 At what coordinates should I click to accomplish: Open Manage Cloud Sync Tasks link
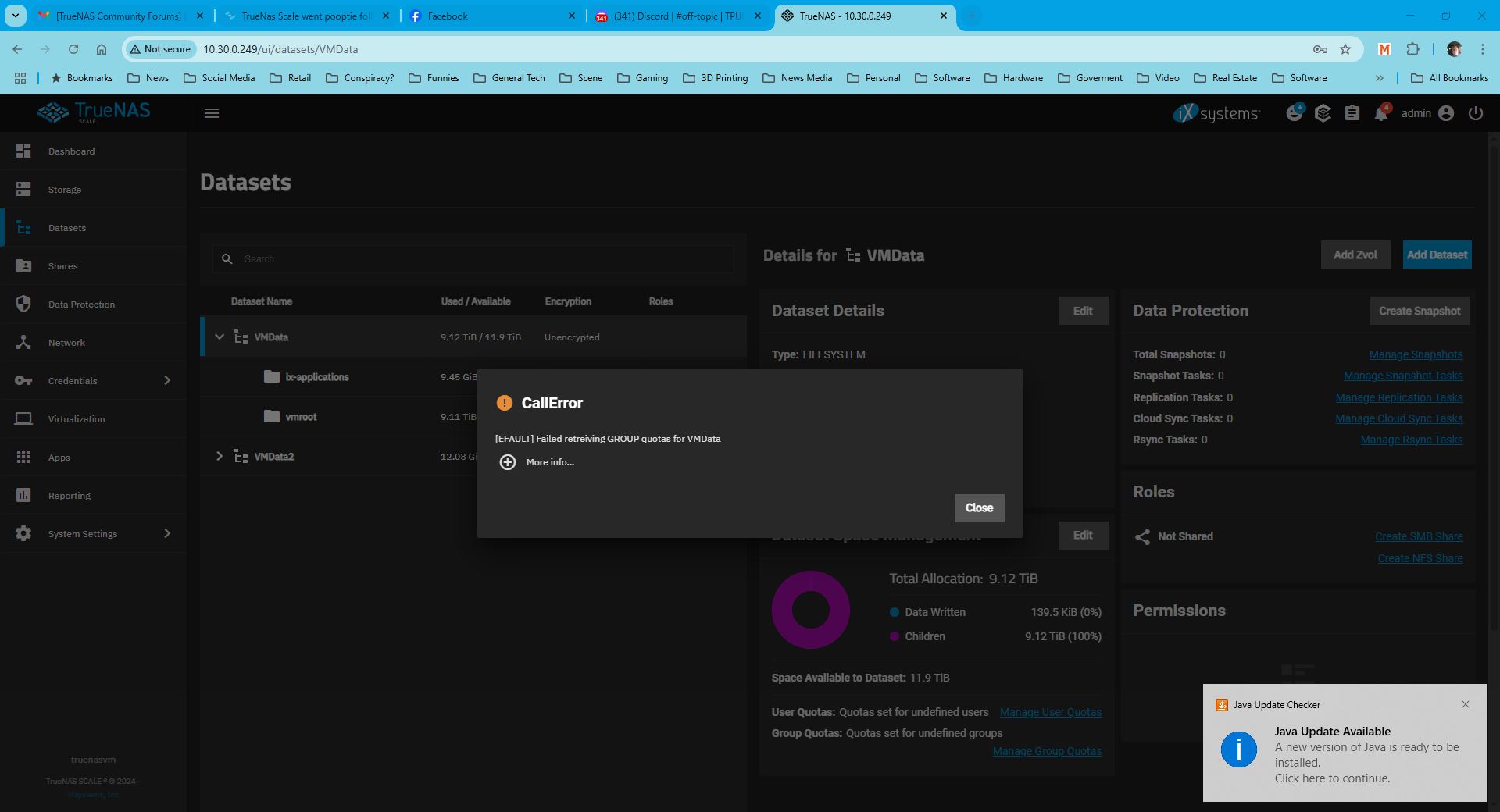tap(1399, 418)
